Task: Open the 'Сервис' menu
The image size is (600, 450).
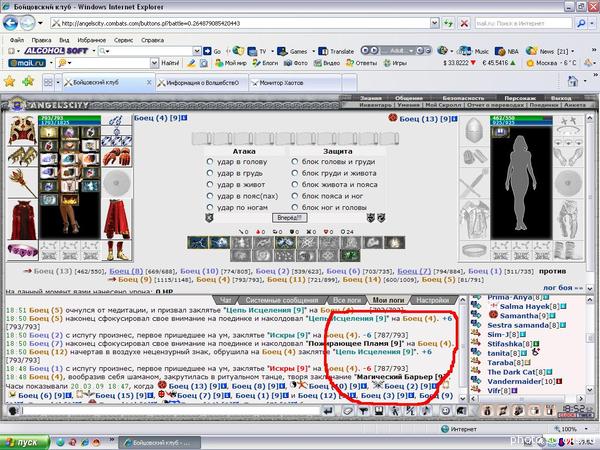Action: pos(123,40)
